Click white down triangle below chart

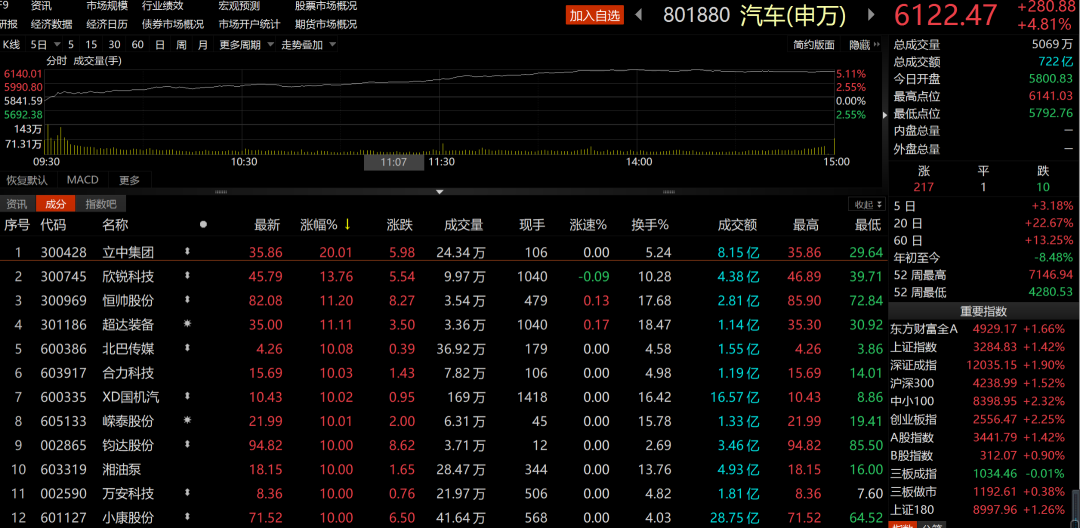(439, 192)
